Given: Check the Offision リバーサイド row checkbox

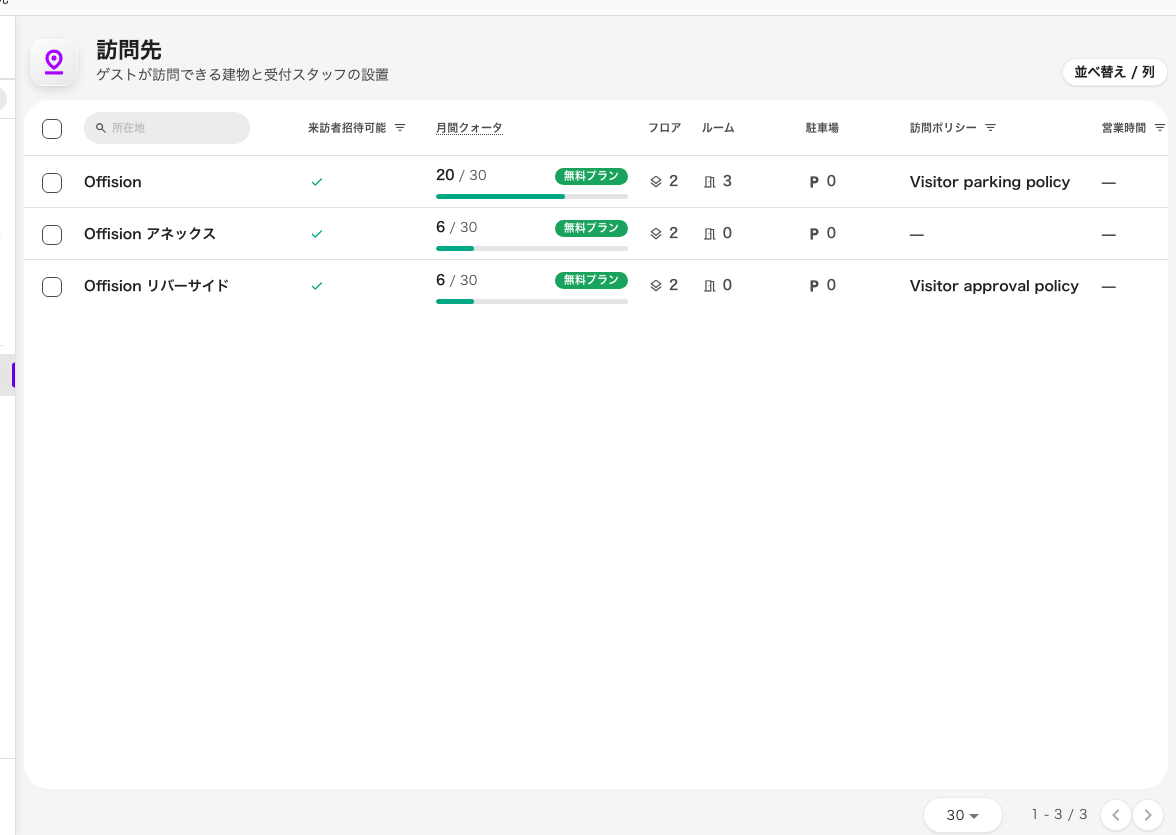Looking at the screenshot, I should (x=52, y=287).
